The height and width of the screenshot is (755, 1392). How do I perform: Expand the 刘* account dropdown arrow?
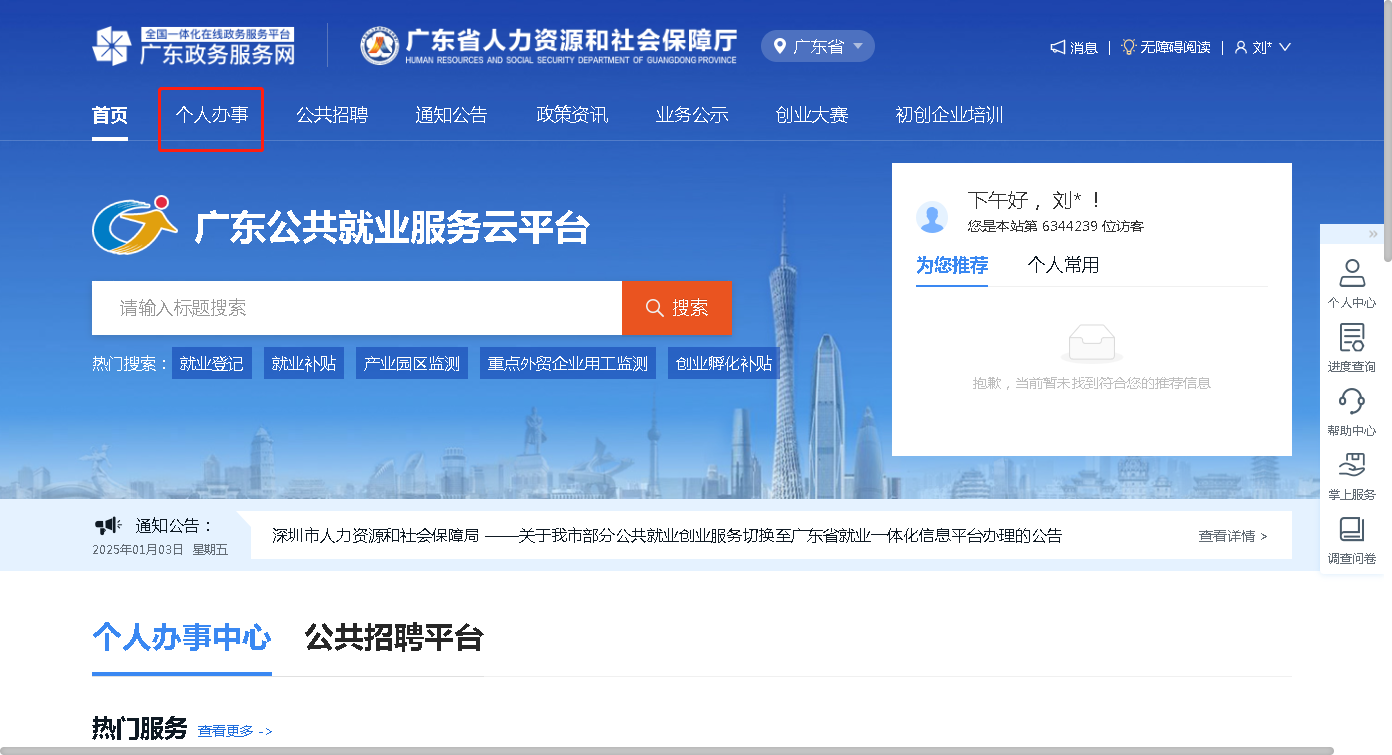click(1285, 47)
